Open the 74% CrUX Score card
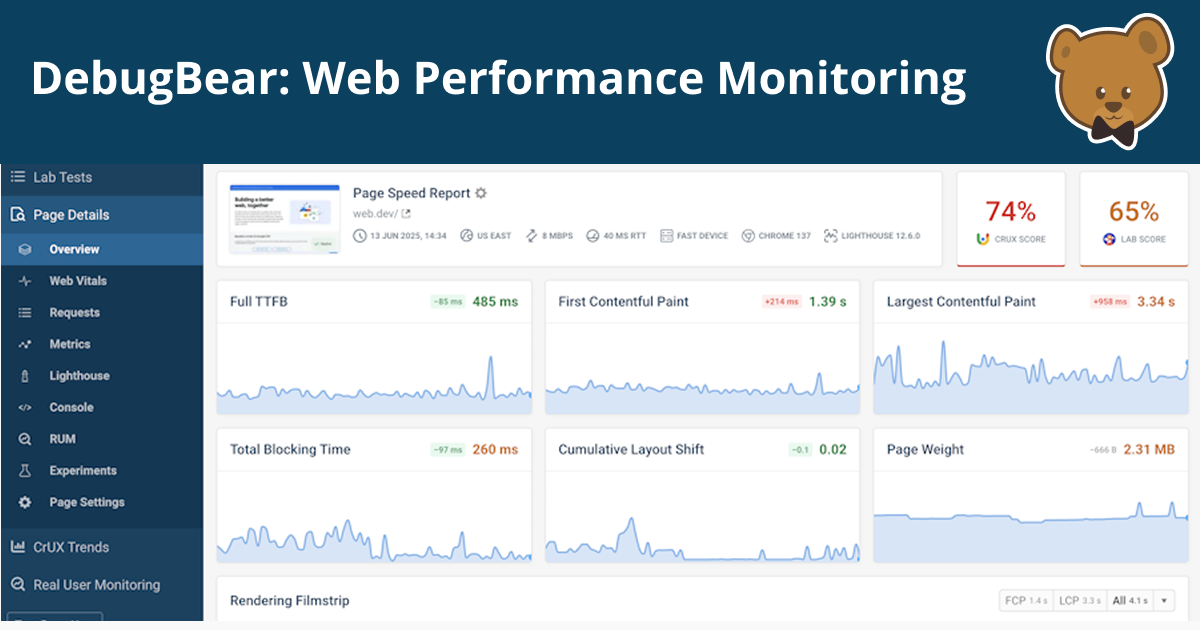This screenshot has width=1200, height=630. (1010, 220)
